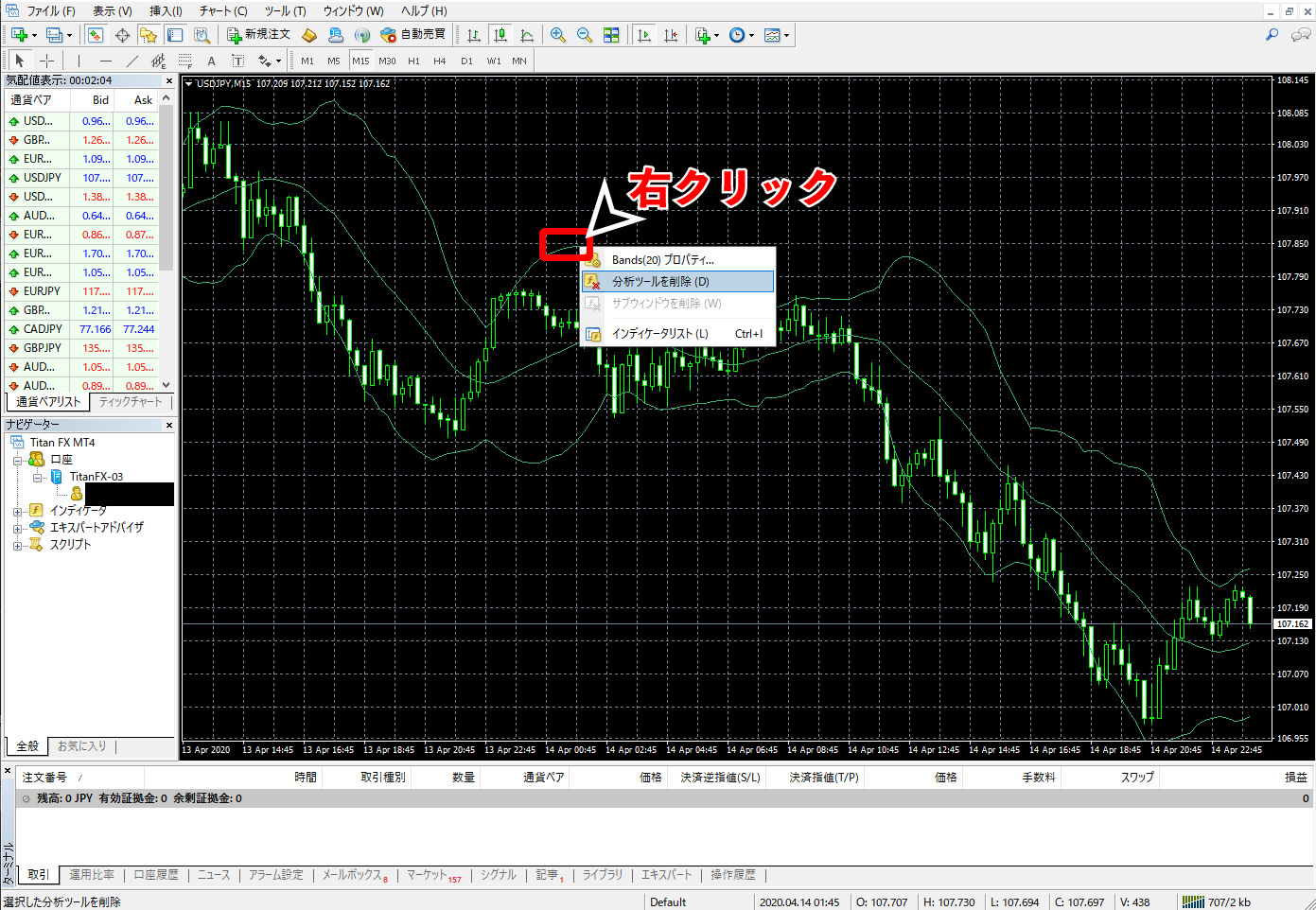This screenshot has height=910, width=1316.
Task: Select the Fibonacci retracement tool
Action: pos(185,61)
